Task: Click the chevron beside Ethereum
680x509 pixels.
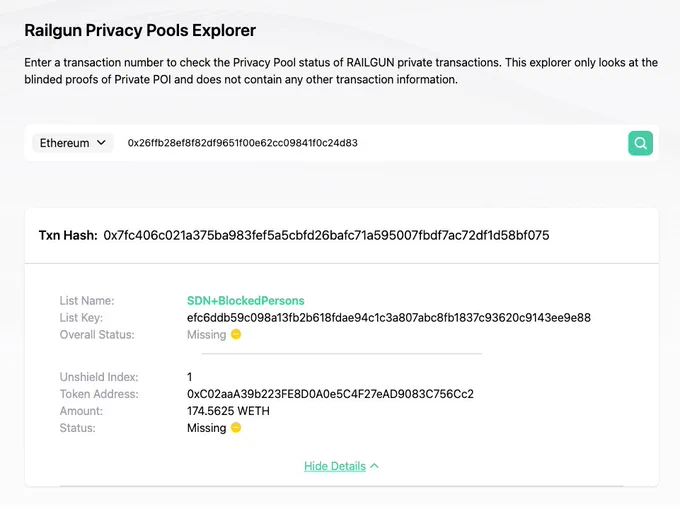Action: (101, 143)
